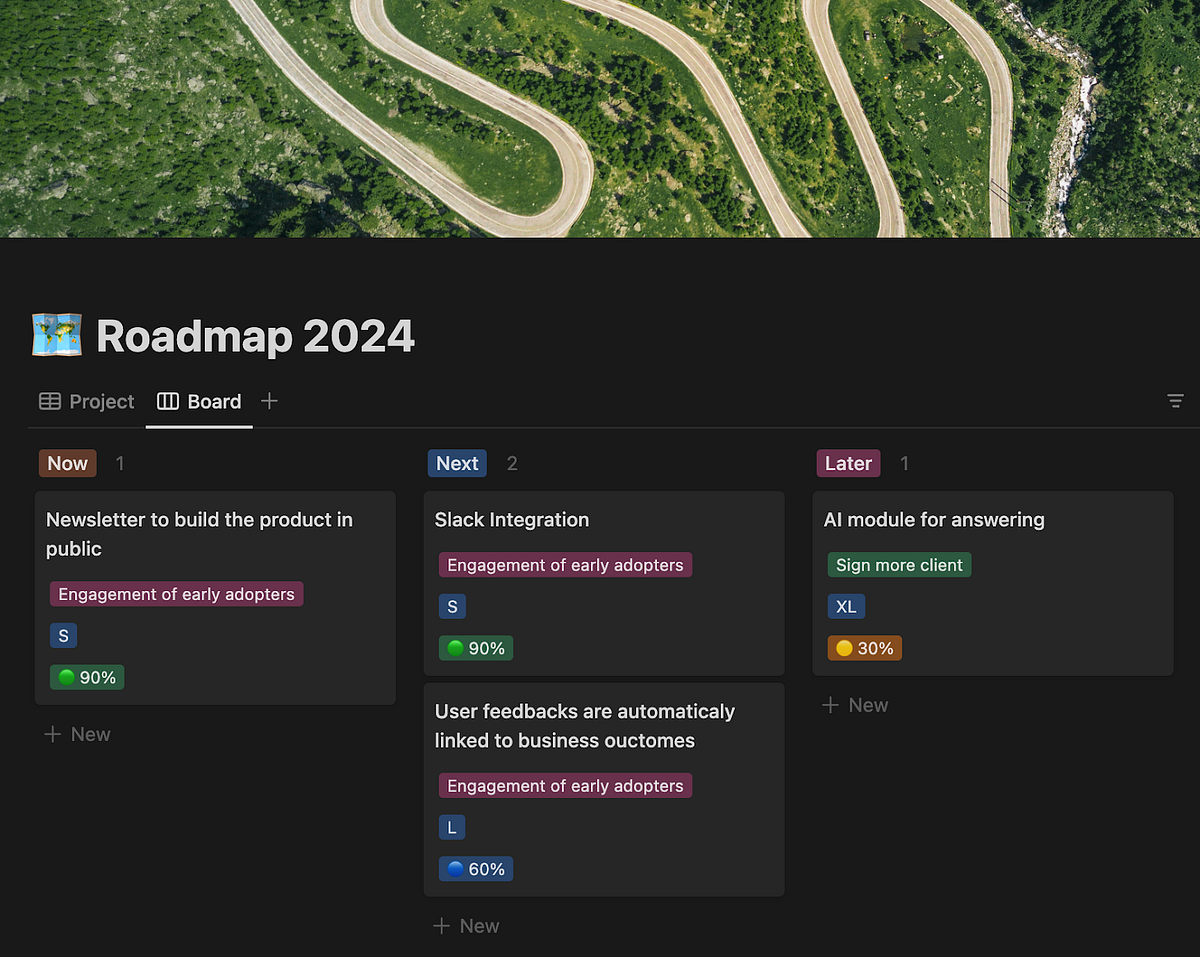Click the map emoji icon of Roadmap 2024

click(x=56, y=335)
